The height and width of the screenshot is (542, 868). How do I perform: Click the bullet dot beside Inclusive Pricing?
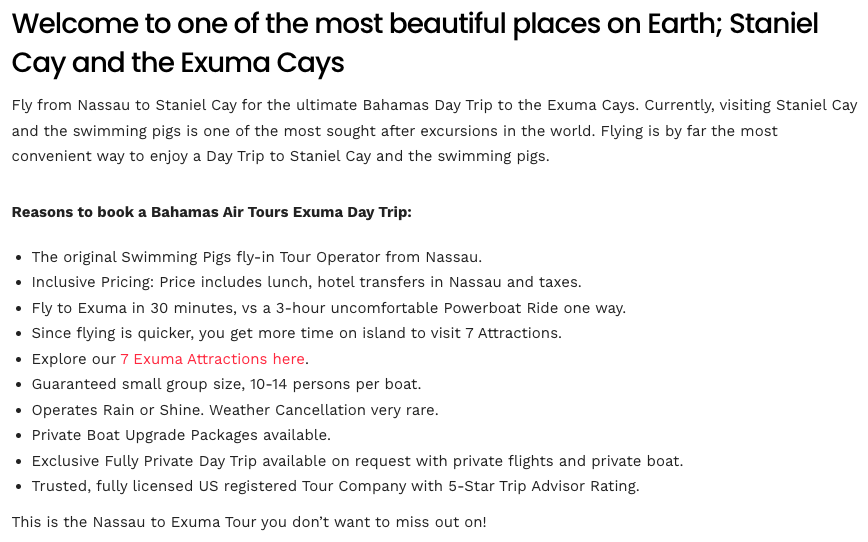pos(19,283)
